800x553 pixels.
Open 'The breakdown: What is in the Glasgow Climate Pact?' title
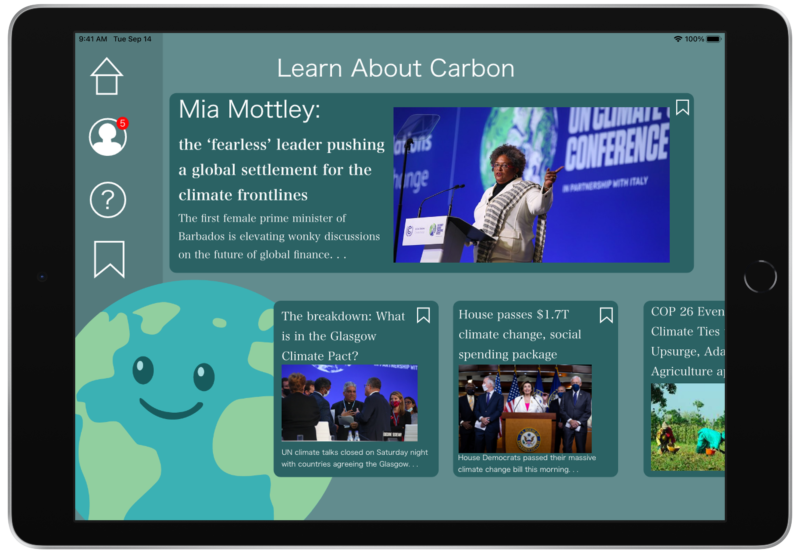(x=343, y=336)
